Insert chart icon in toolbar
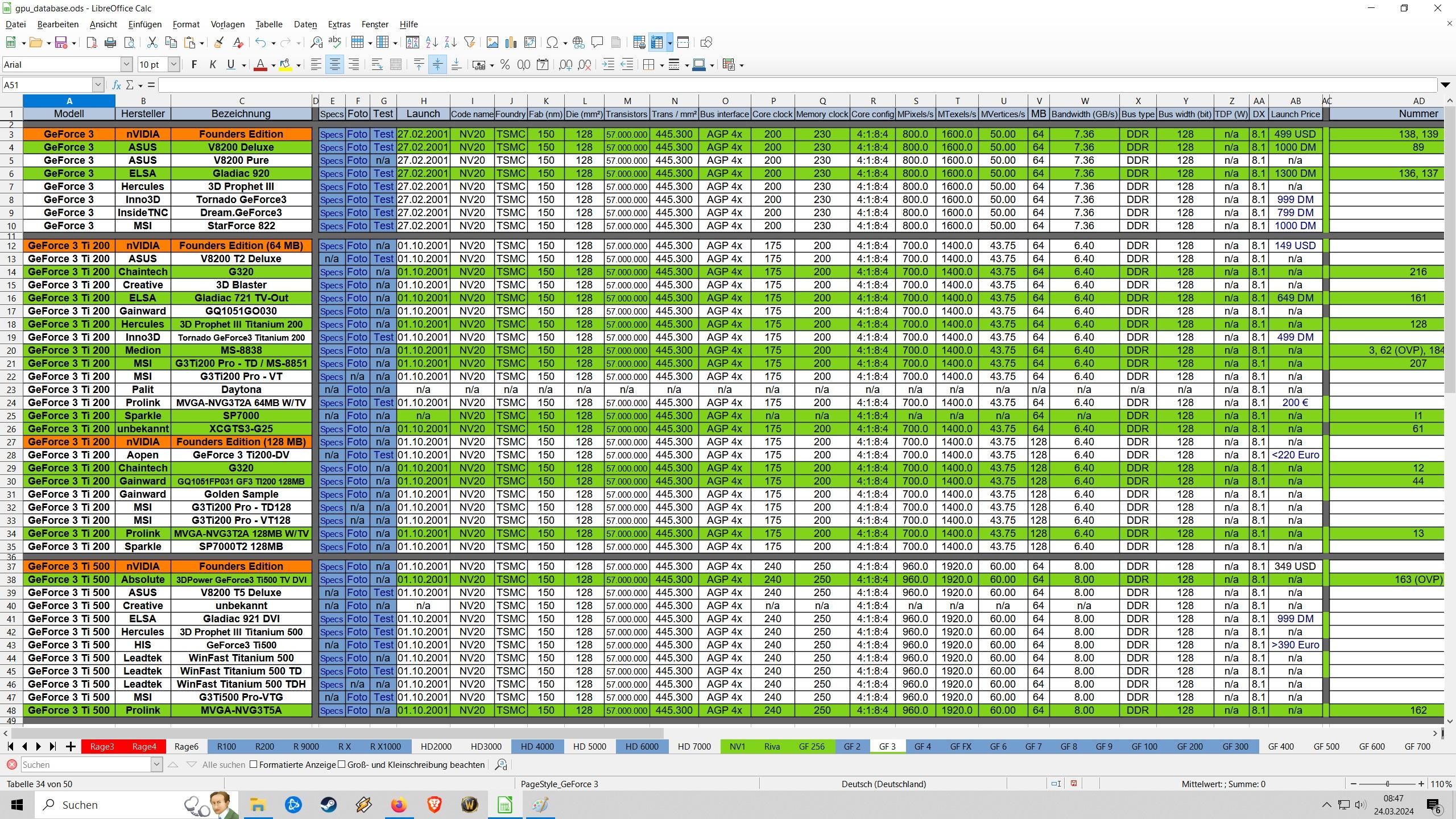 click(x=511, y=43)
